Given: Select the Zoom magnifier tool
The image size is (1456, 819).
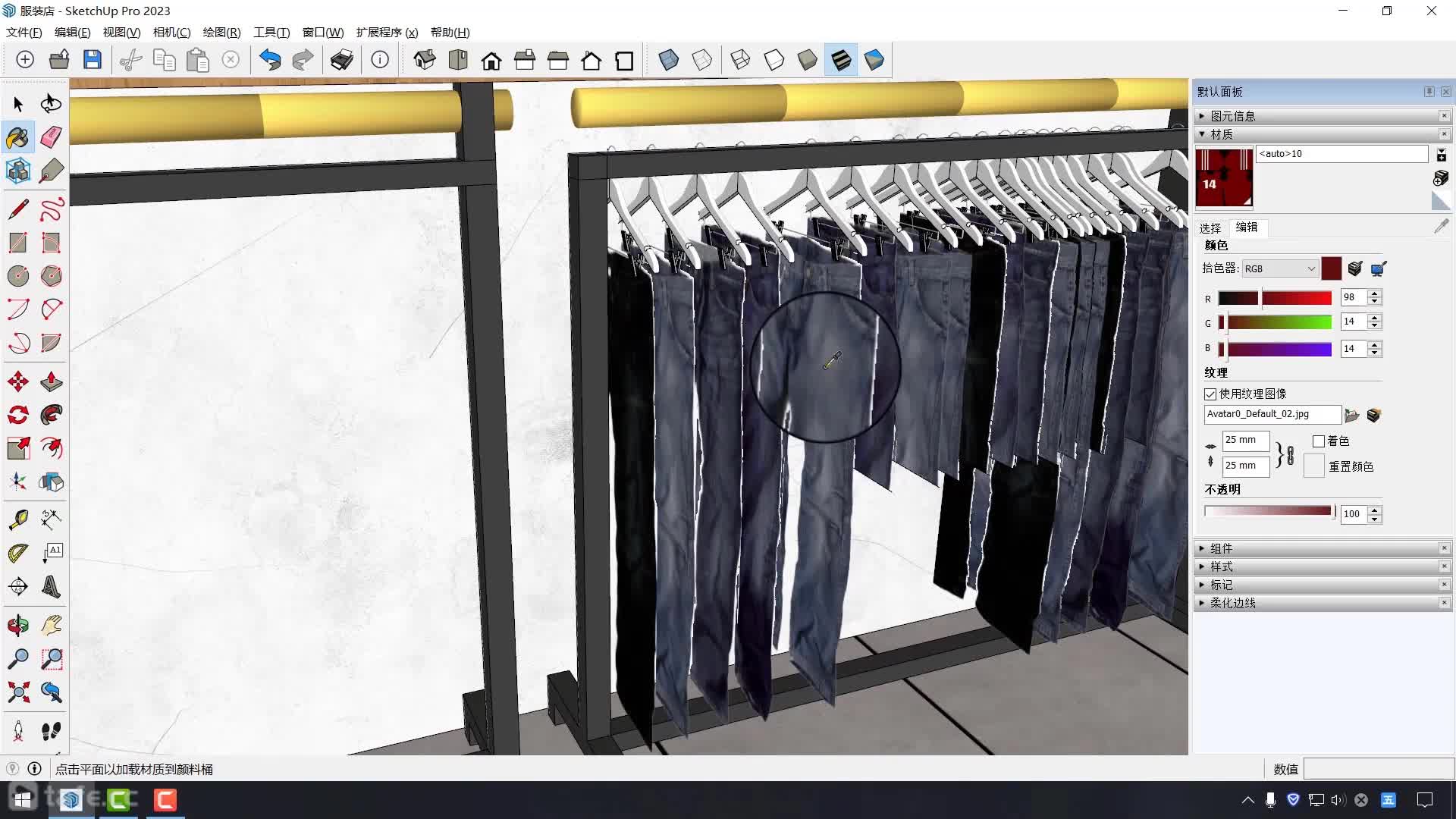Looking at the screenshot, I should [x=18, y=659].
